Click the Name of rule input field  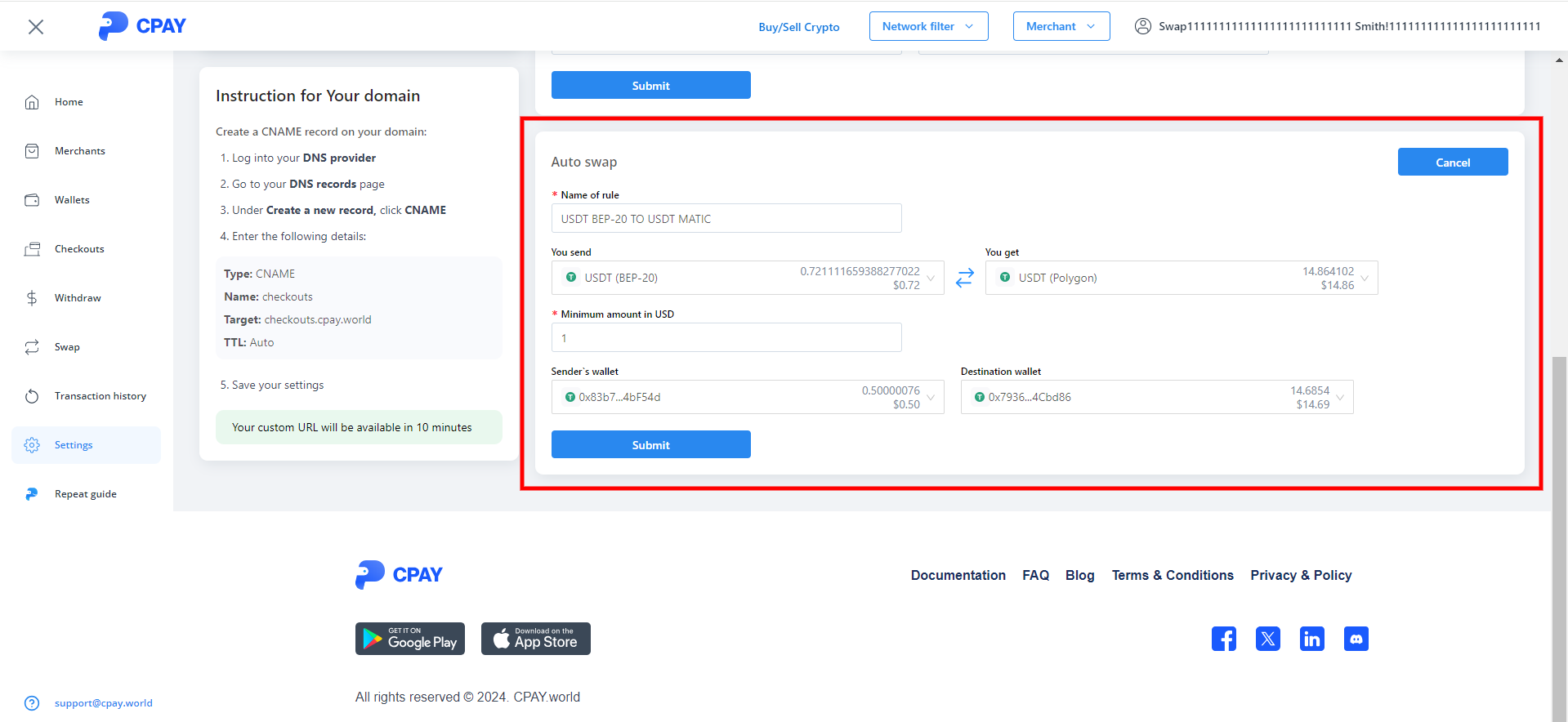point(726,219)
